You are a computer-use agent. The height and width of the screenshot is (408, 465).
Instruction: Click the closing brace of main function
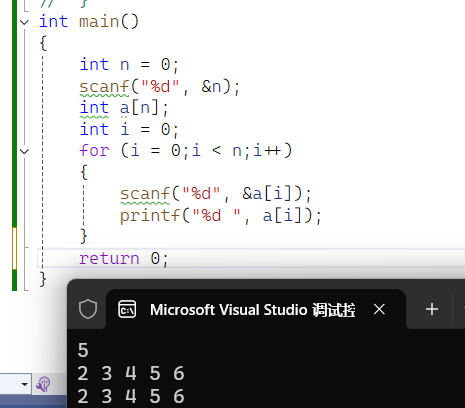[x=43, y=279]
